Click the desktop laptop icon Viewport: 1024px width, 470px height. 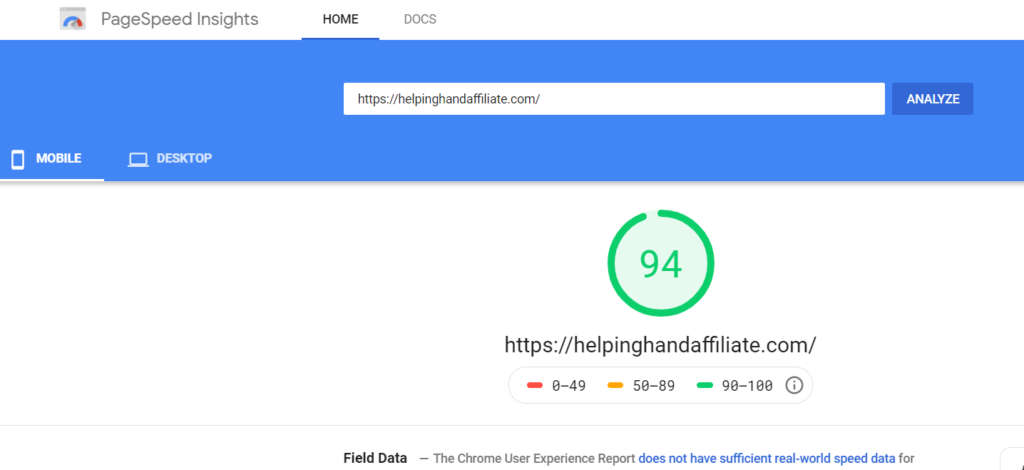tap(138, 159)
